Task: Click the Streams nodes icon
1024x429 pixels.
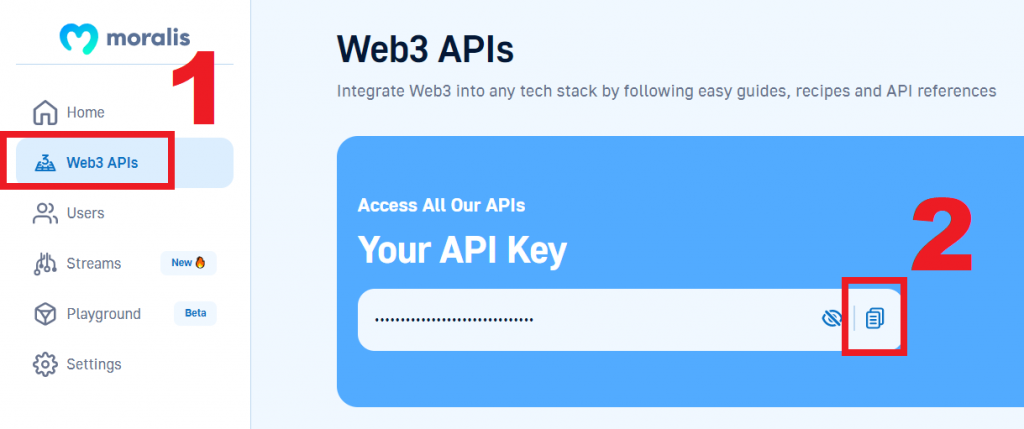Action: coord(45,264)
